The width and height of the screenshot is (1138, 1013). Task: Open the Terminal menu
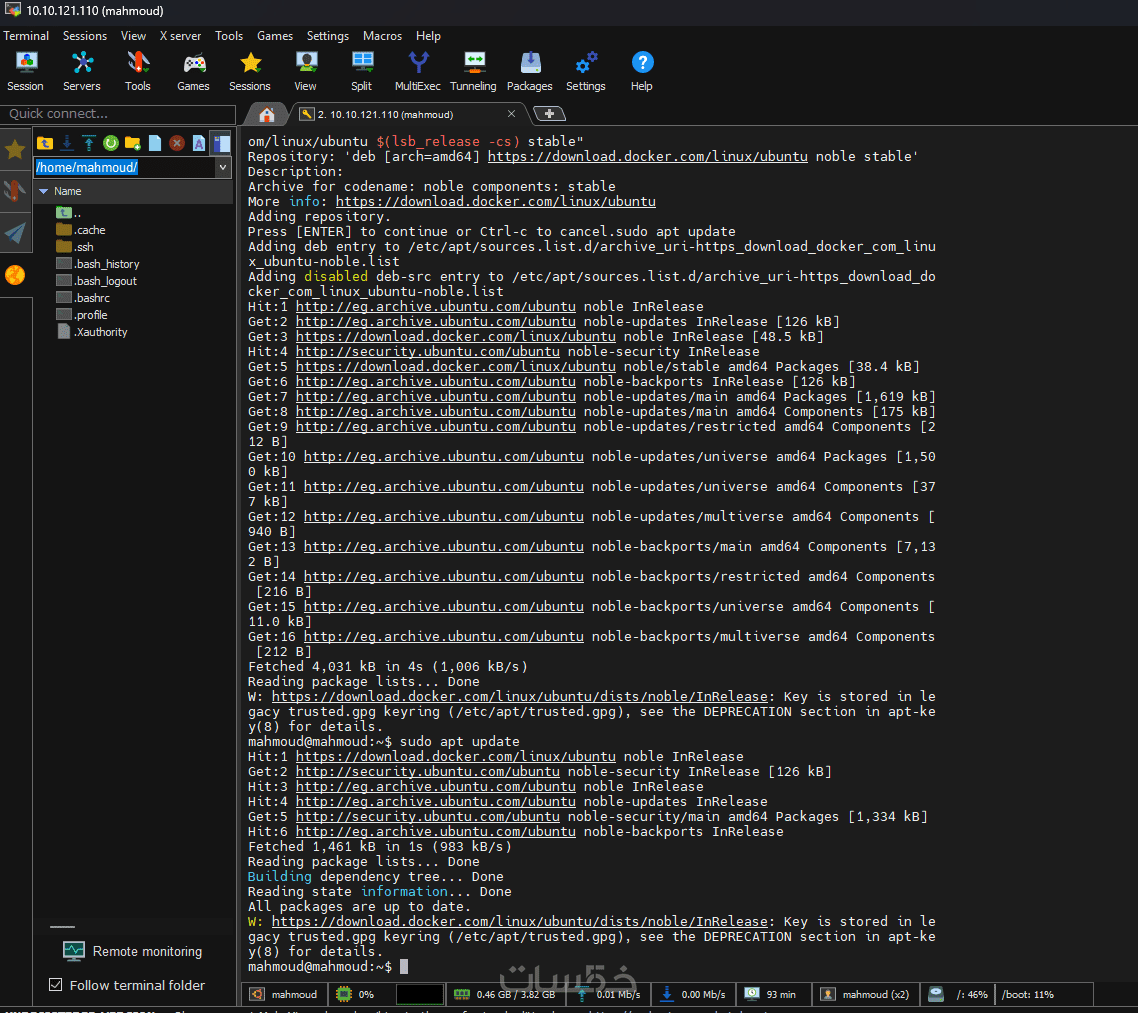click(26, 36)
